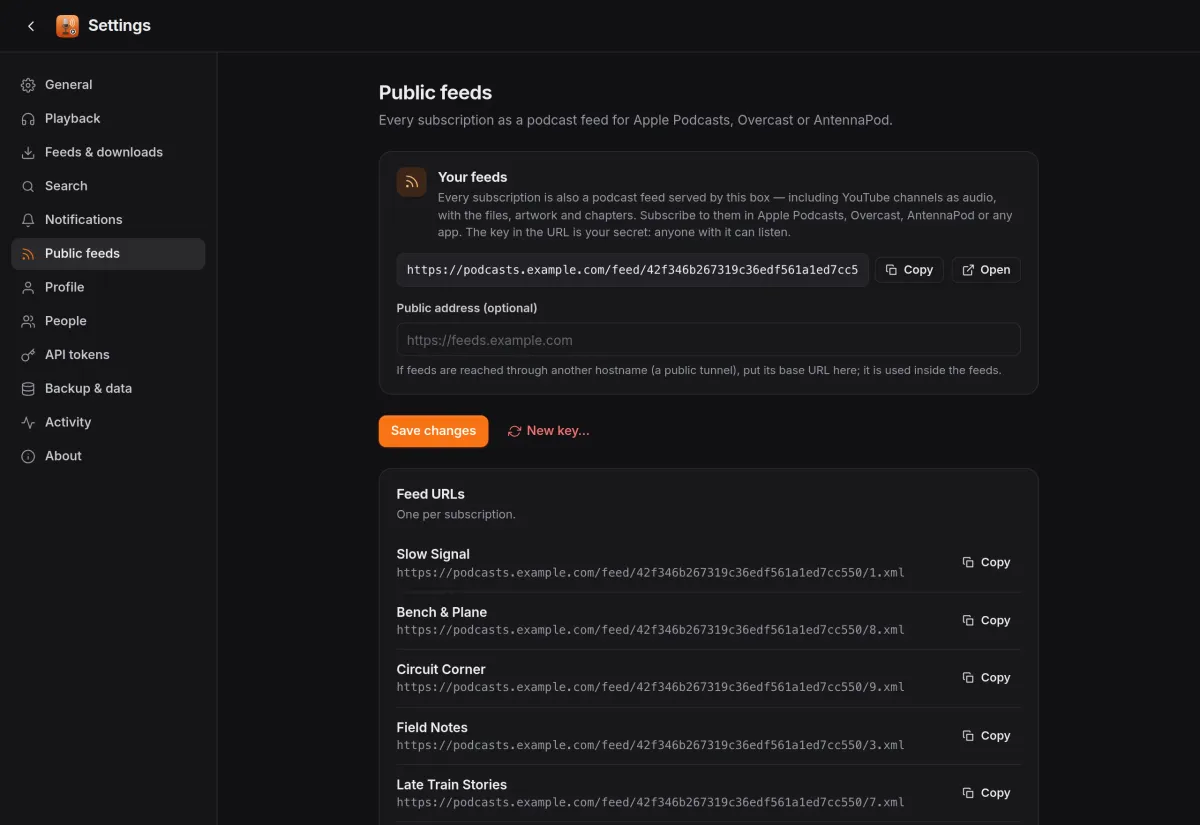The image size is (1200, 825).
Task: Click the Late Train Stories title
Action: pyautogui.click(x=452, y=785)
